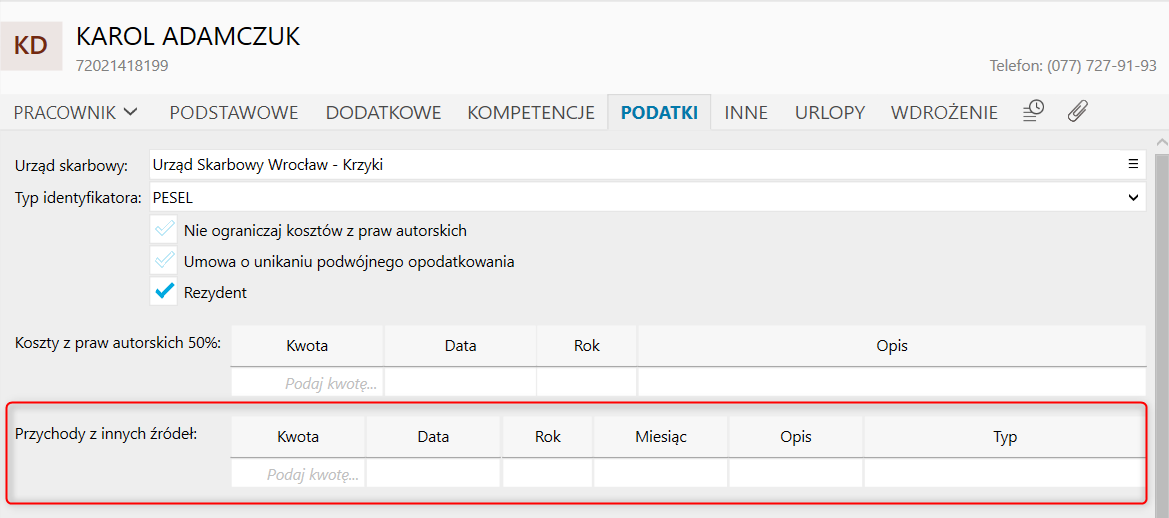Enable 'Umowa o unikaniu podwójnego opodatkowania'

tap(164, 262)
